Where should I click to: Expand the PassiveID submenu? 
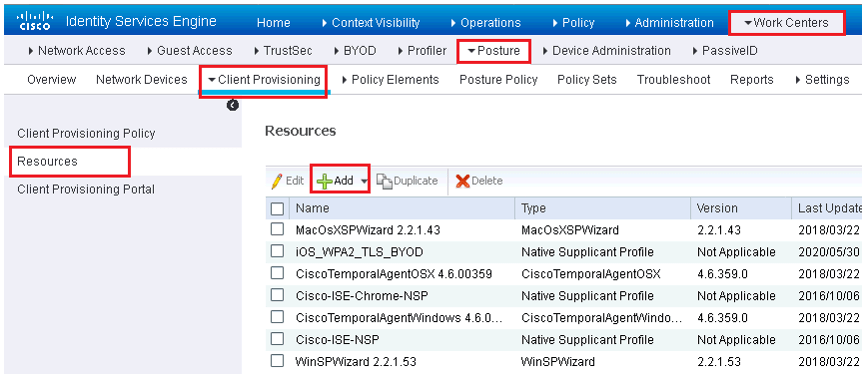click(x=724, y=51)
